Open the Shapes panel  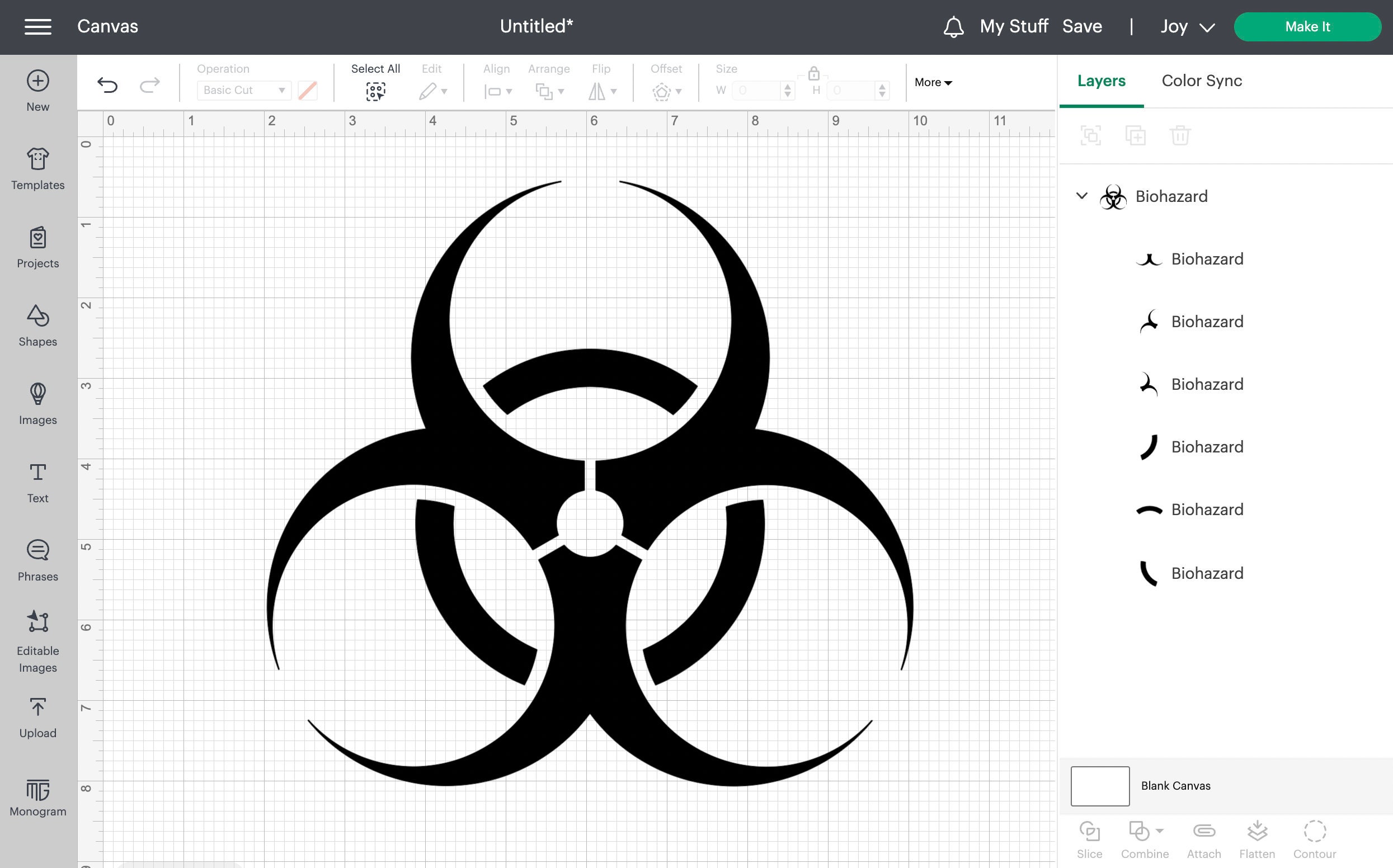click(x=37, y=324)
